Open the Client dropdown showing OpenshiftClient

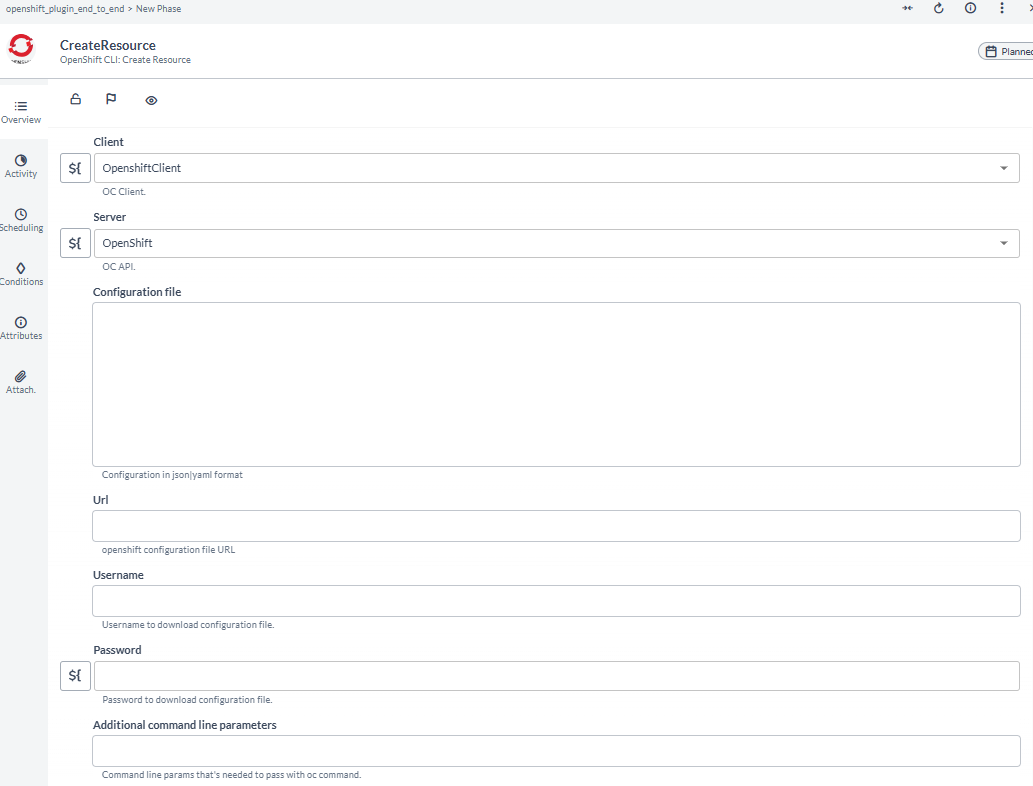(557, 168)
